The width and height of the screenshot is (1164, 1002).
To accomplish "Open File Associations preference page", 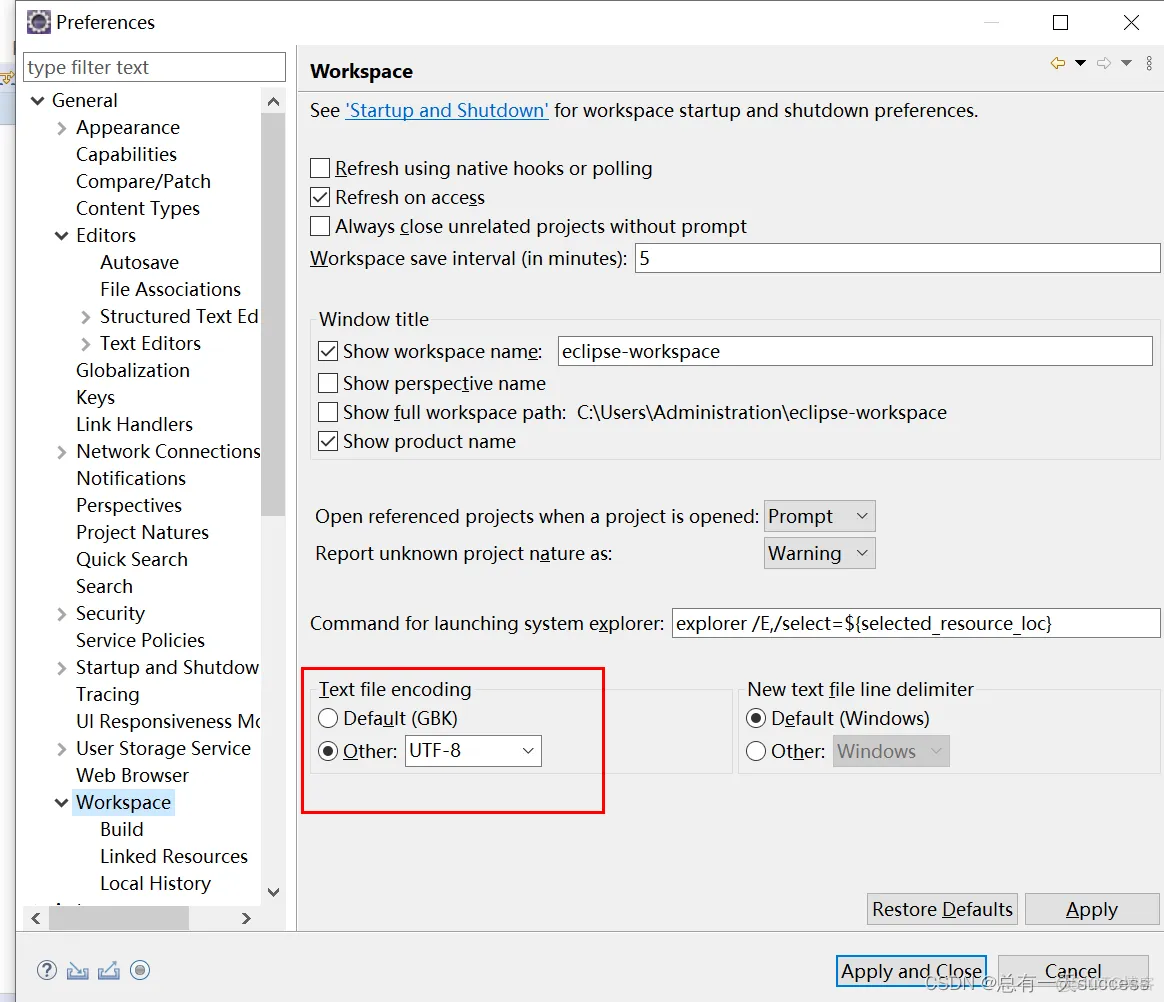I will 170,289.
